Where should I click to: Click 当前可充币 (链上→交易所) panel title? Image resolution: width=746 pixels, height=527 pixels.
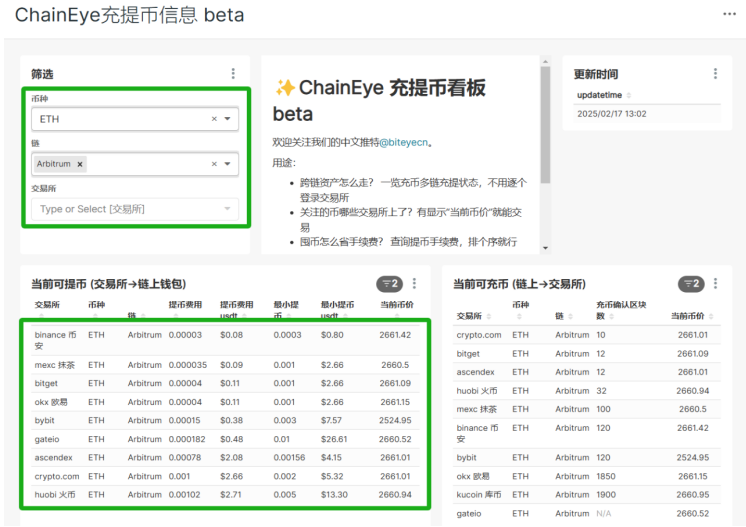(519, 284)
